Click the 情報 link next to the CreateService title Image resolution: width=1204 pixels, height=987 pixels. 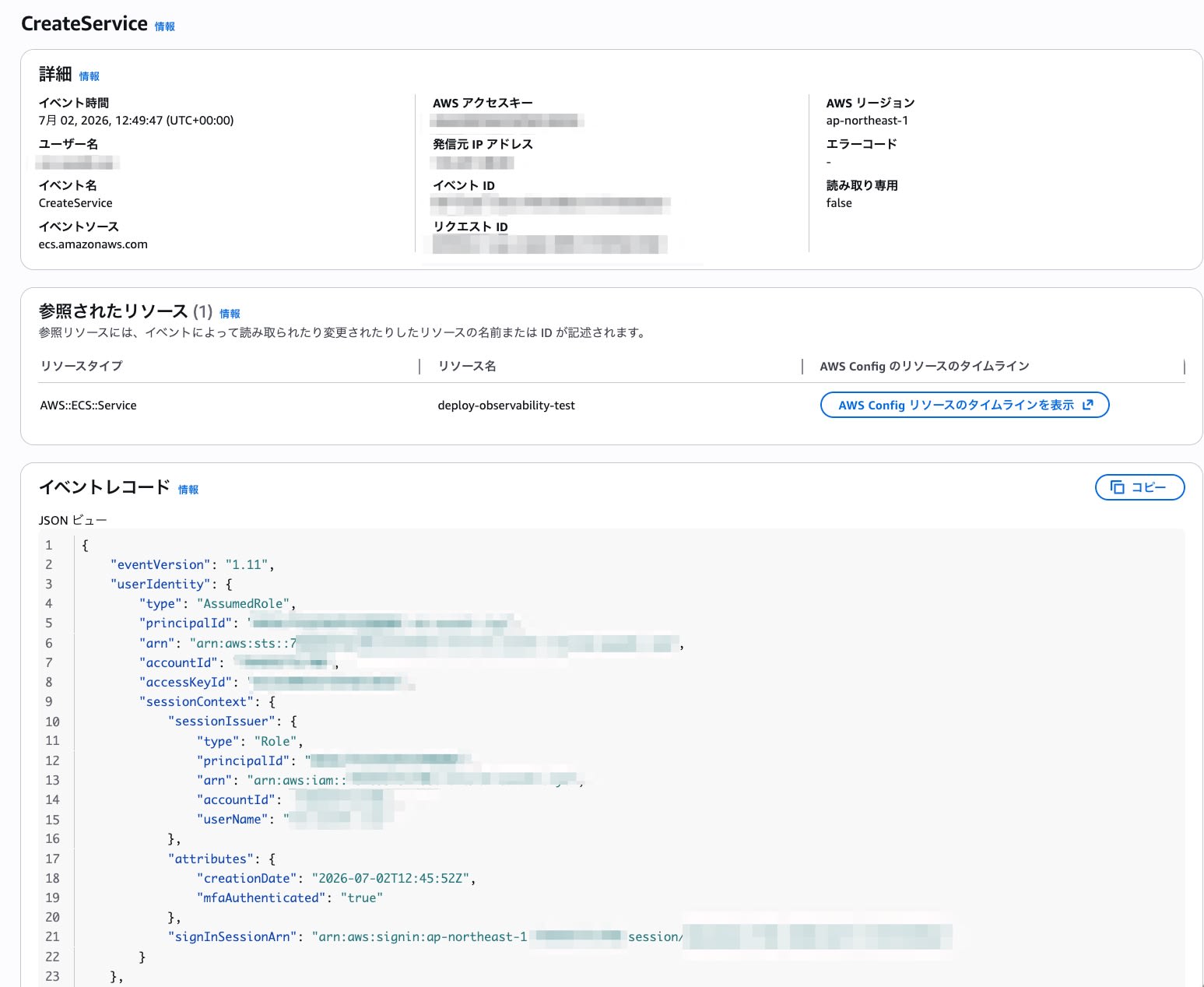coord(165,26)
